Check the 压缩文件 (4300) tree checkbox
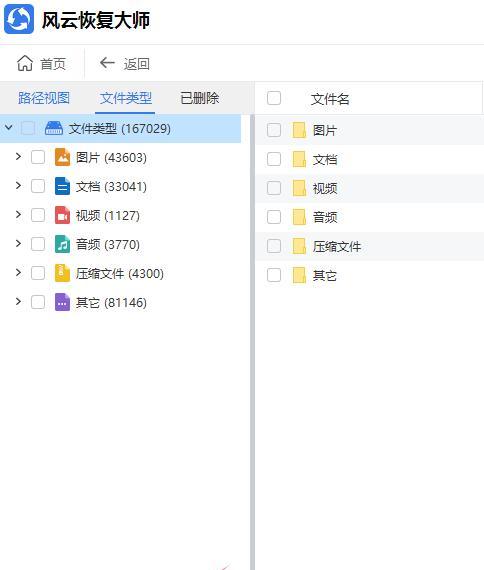Viewport: 484px width, 570px height. [38, 273]
